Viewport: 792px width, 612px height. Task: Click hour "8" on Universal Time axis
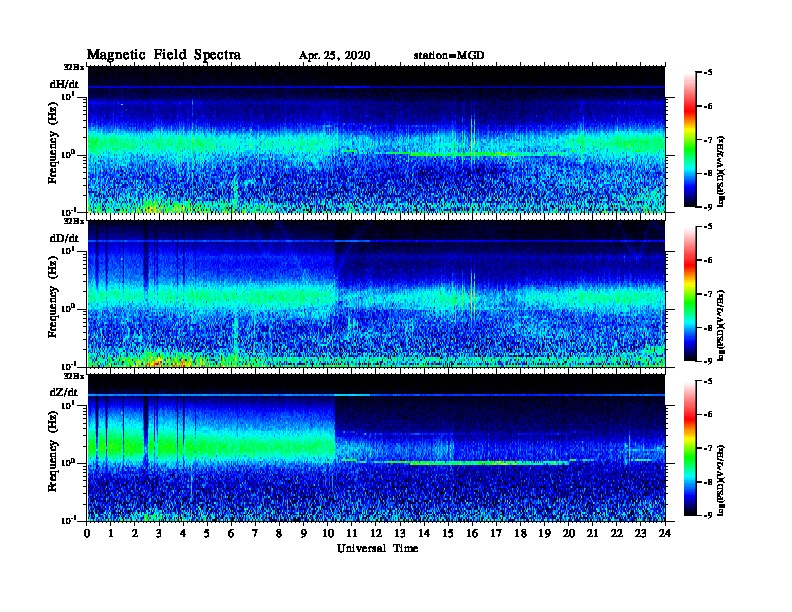[279, 533]
